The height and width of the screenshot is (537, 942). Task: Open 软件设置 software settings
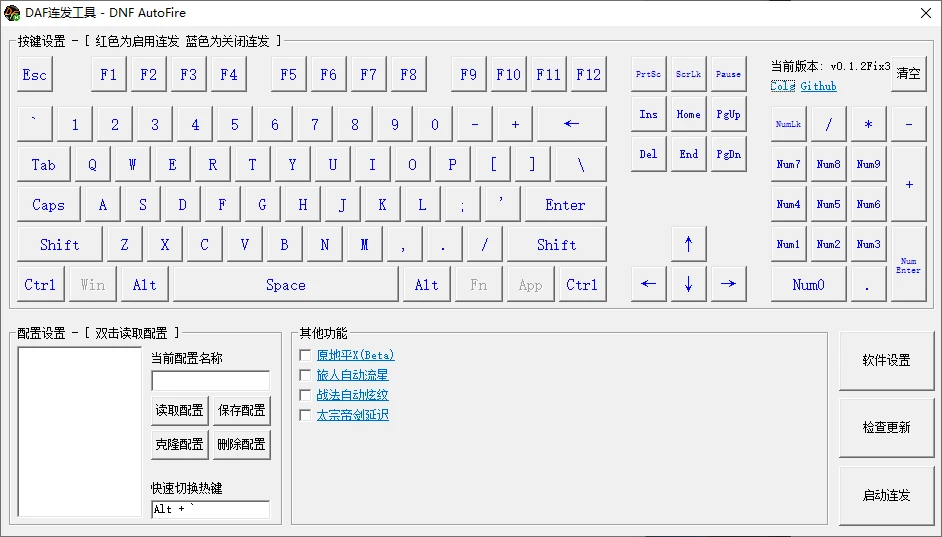click(886, 360)
